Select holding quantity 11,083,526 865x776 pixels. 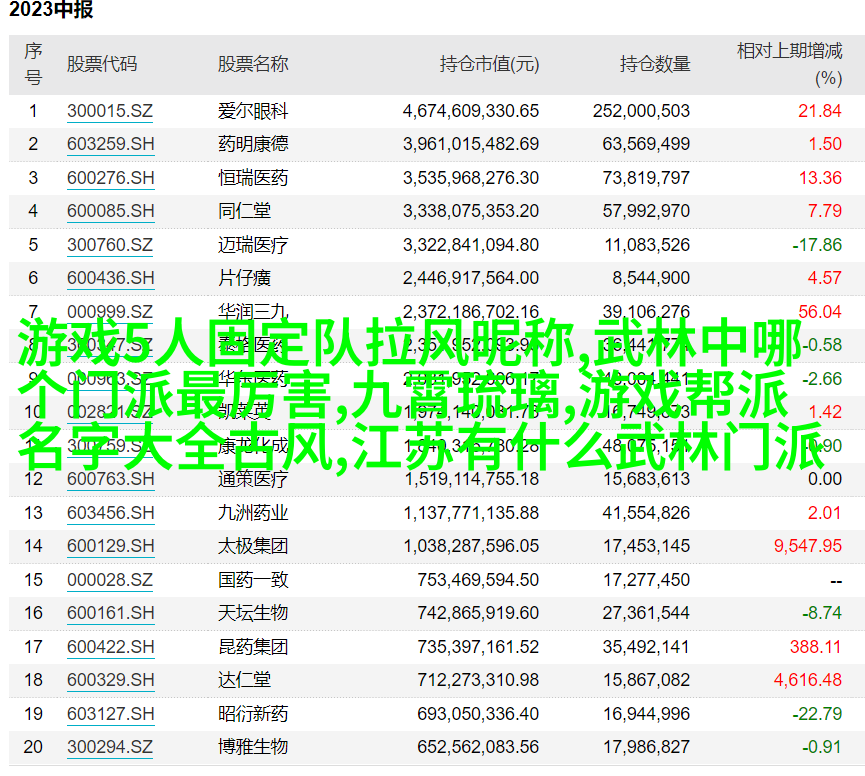coord(647,245)
